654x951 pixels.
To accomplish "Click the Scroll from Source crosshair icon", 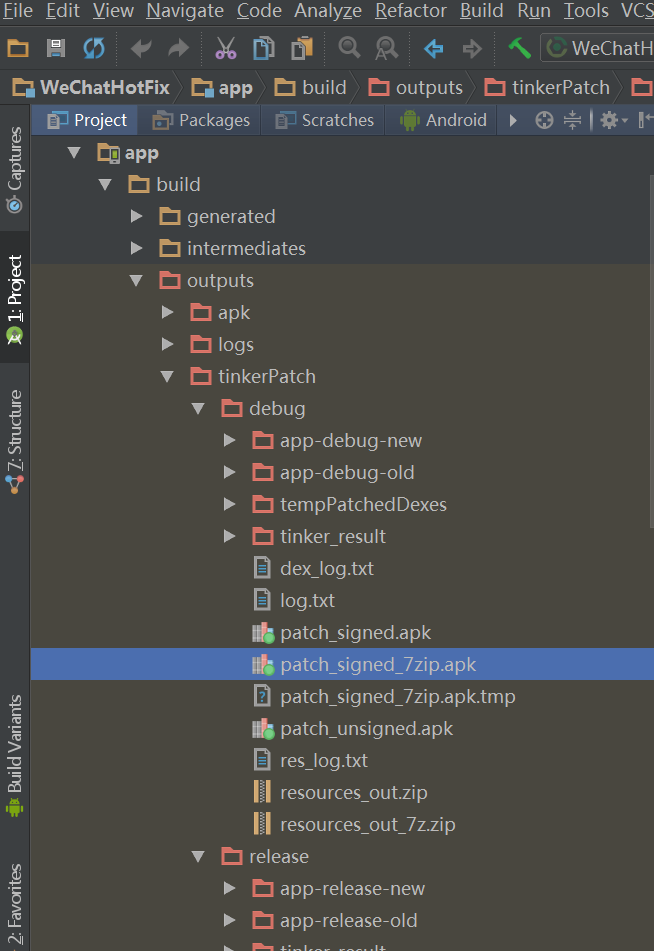I will tap(544, 120).
